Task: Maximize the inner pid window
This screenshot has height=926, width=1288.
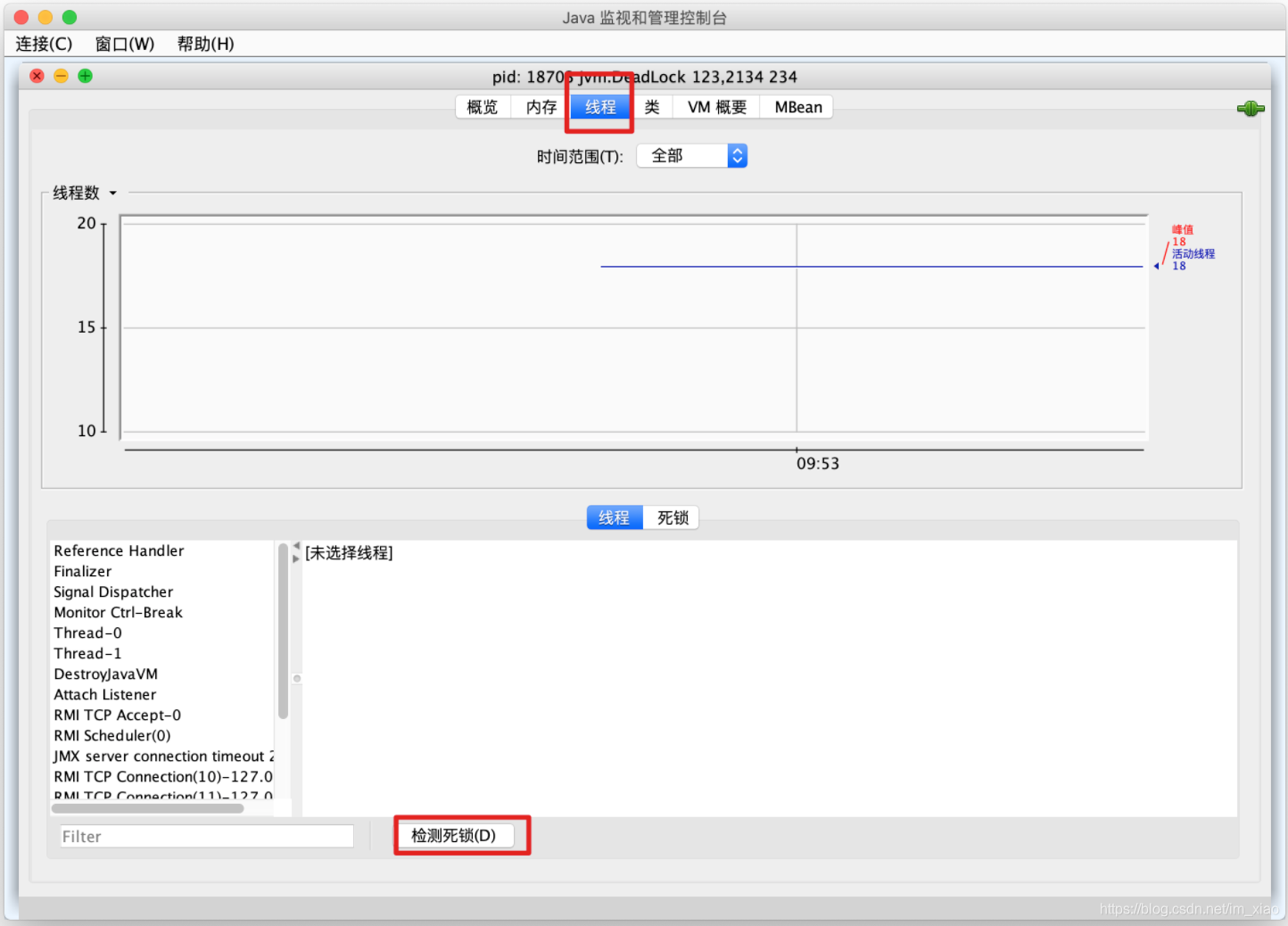Action: click(x=86, y=76)
